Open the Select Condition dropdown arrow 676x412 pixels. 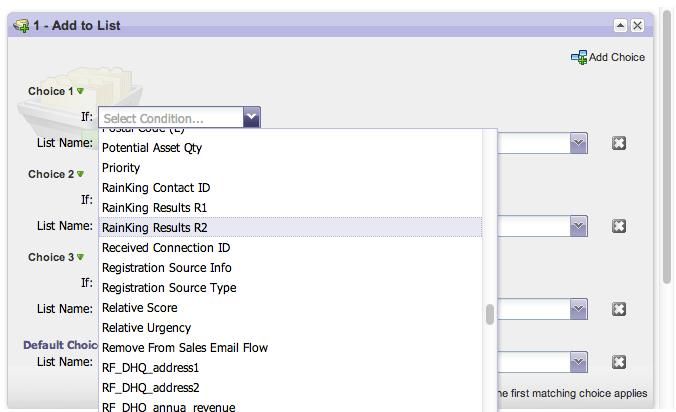point(252,117)
